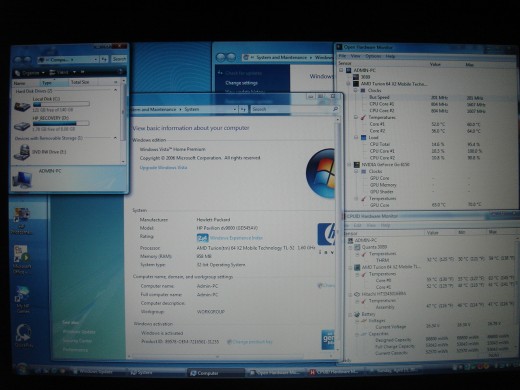Click the Search field in the System window
Image resolution: width=520 pixels, height=390 pixels.
[x=292, y=109]
